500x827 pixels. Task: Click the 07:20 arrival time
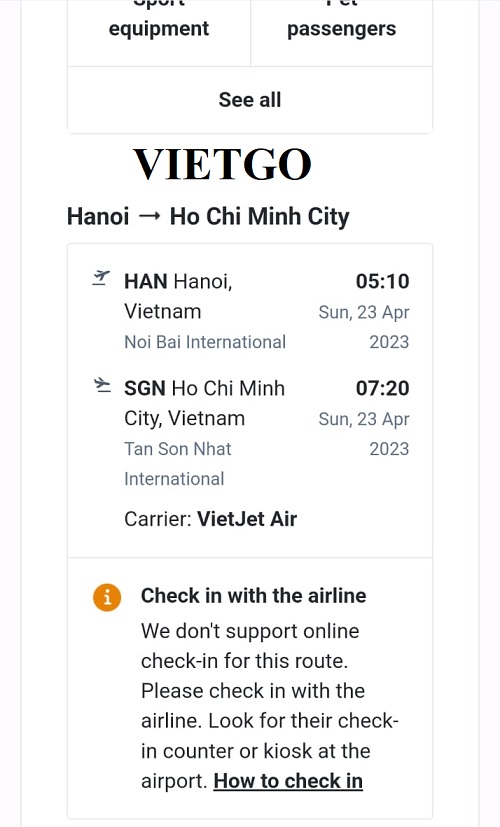point(382,388)
